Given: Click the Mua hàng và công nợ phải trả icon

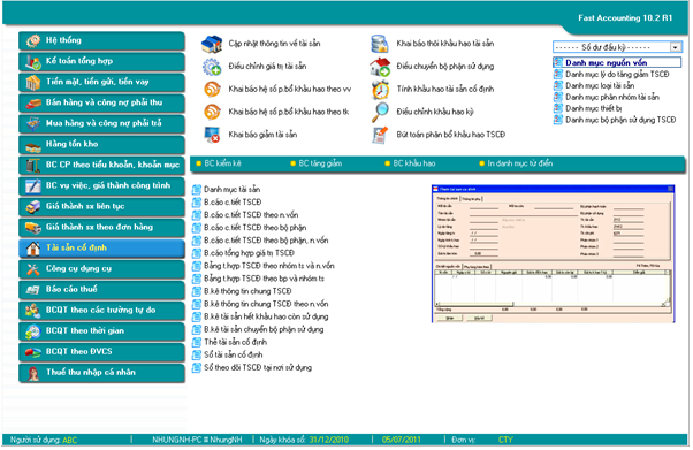Looking at the screenshot, I should click(33, 124).
